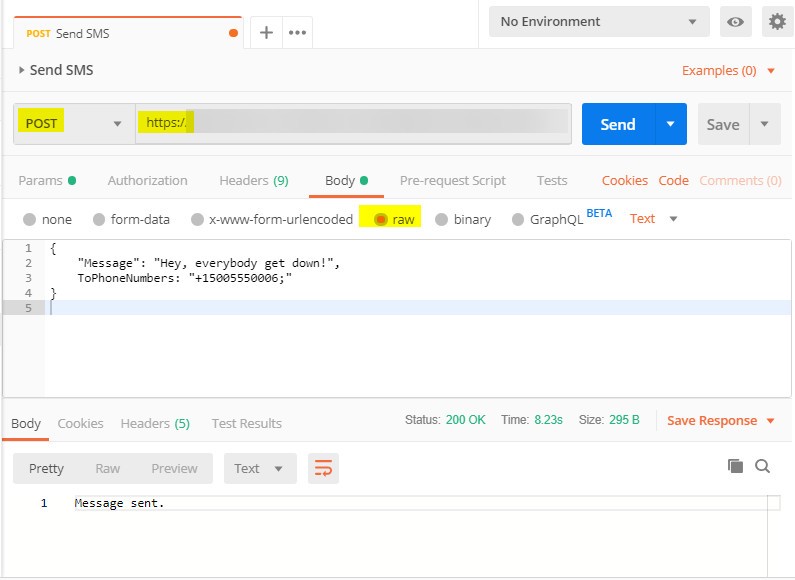Click the blue Send button

618,124
